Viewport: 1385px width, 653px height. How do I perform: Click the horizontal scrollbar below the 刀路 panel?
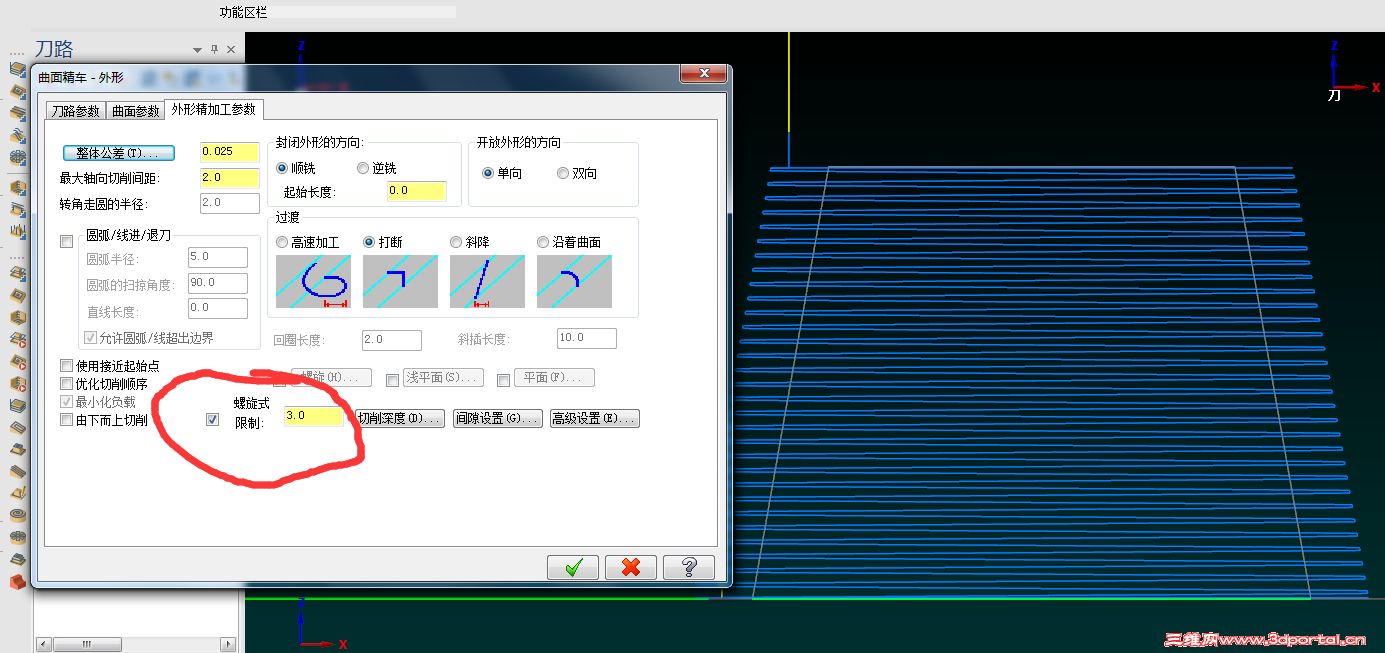pos(90,644)
